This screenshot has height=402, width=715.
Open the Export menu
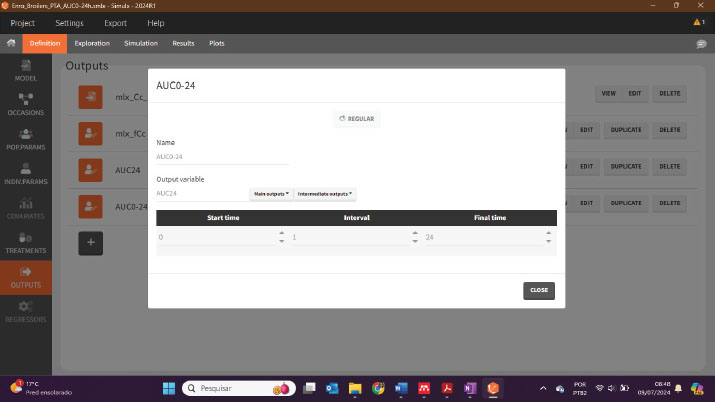tap(115, 22)
